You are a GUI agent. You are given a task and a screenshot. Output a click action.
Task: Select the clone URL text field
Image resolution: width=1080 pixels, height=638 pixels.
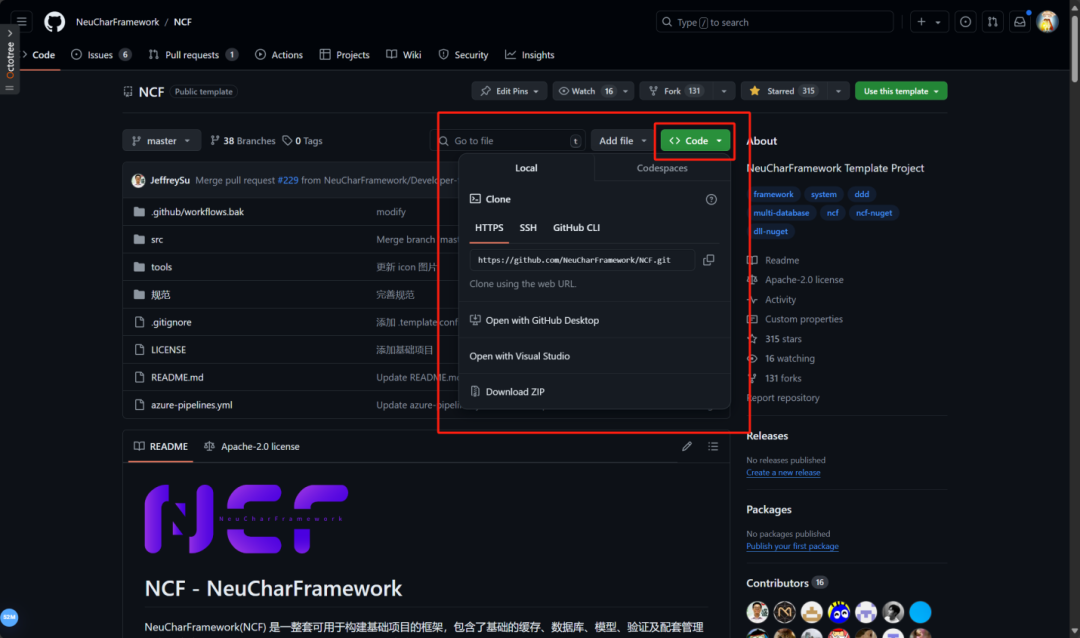582,260
